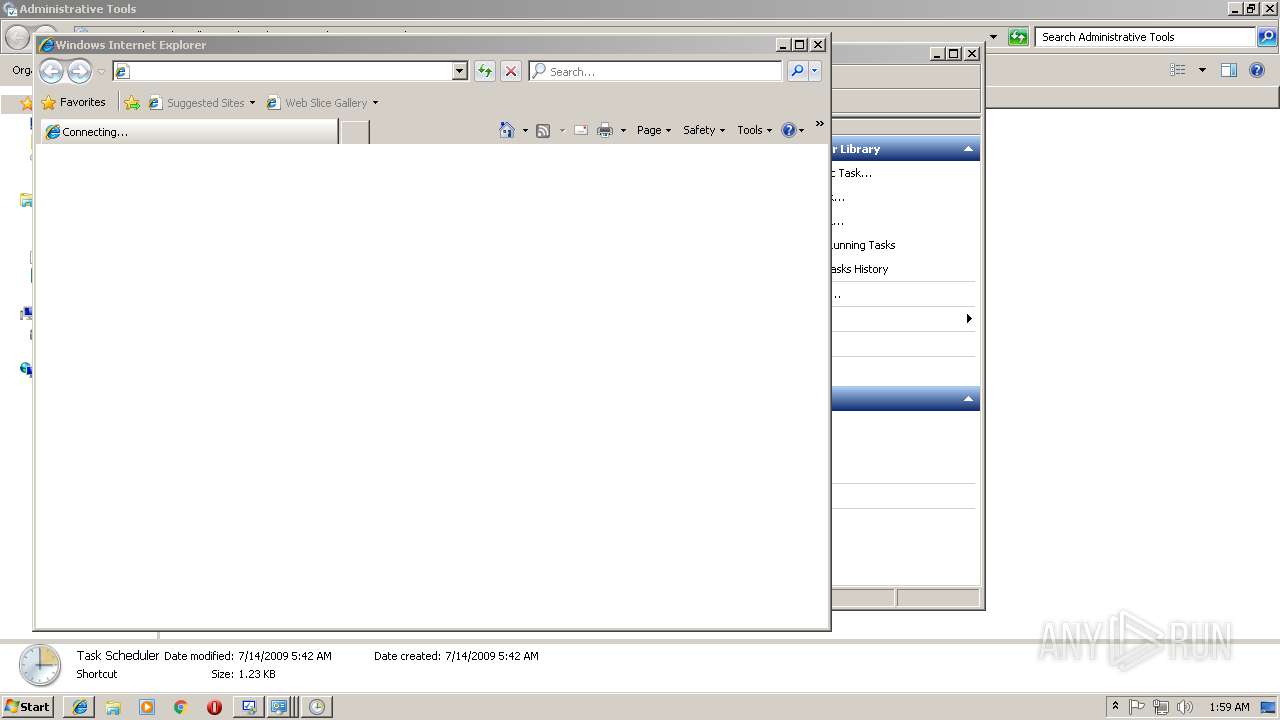
Task: Click the Print icon in the command bar
Action: [x=605, y=130]
